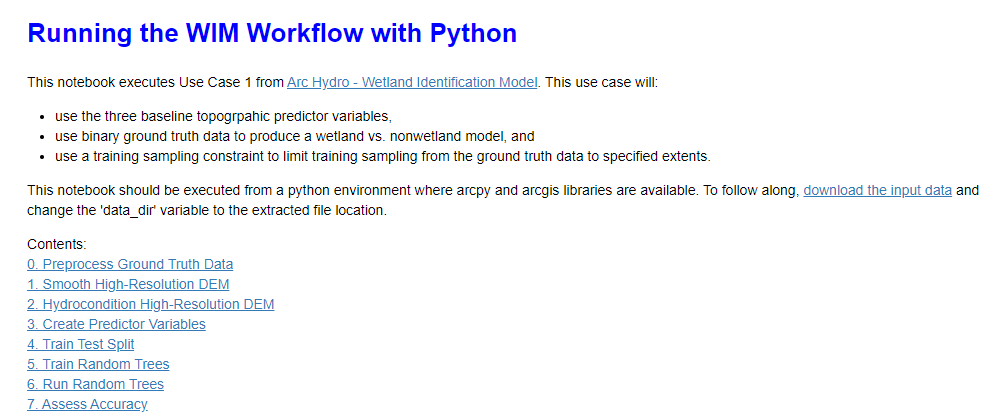
Task: Jump to Preprocess Ground Truth Data section
Action: [130, 264]
